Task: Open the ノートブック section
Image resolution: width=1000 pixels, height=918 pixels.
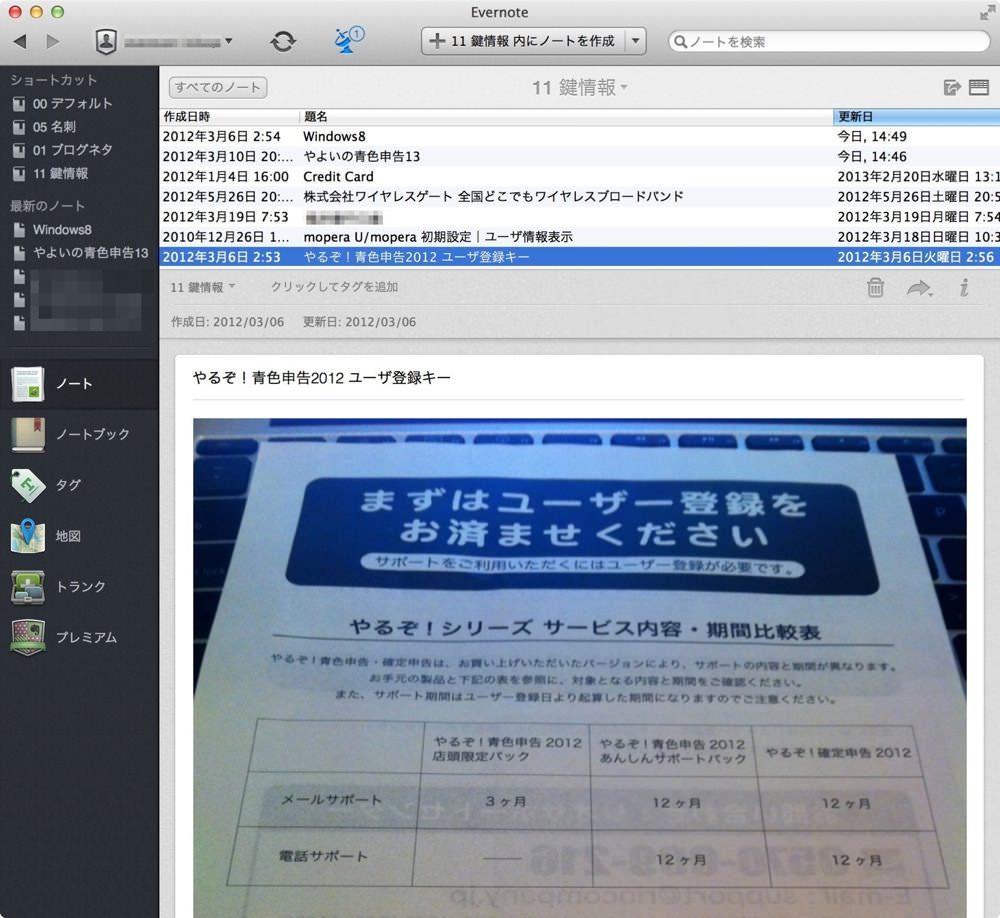Action: pos(79,434)
